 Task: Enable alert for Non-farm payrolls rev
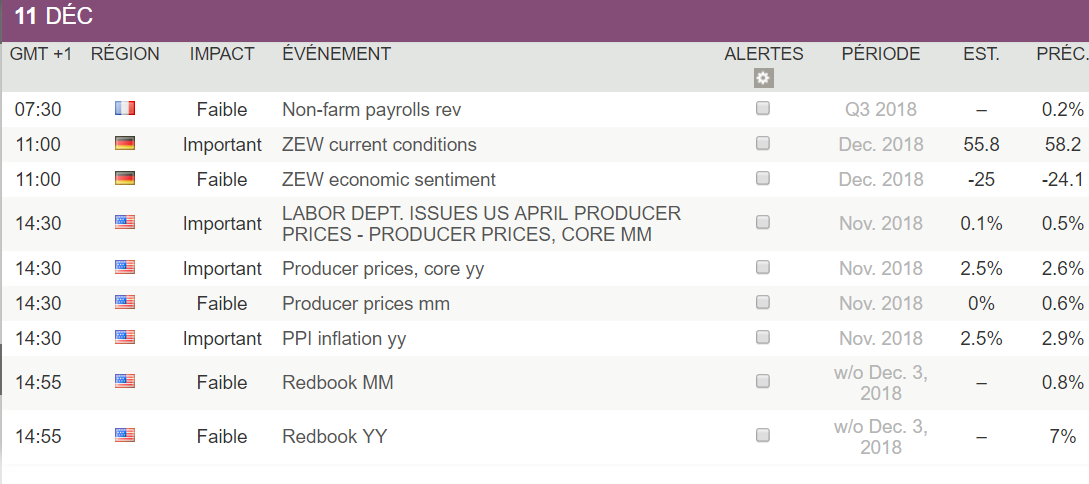[x=763, y=108]
